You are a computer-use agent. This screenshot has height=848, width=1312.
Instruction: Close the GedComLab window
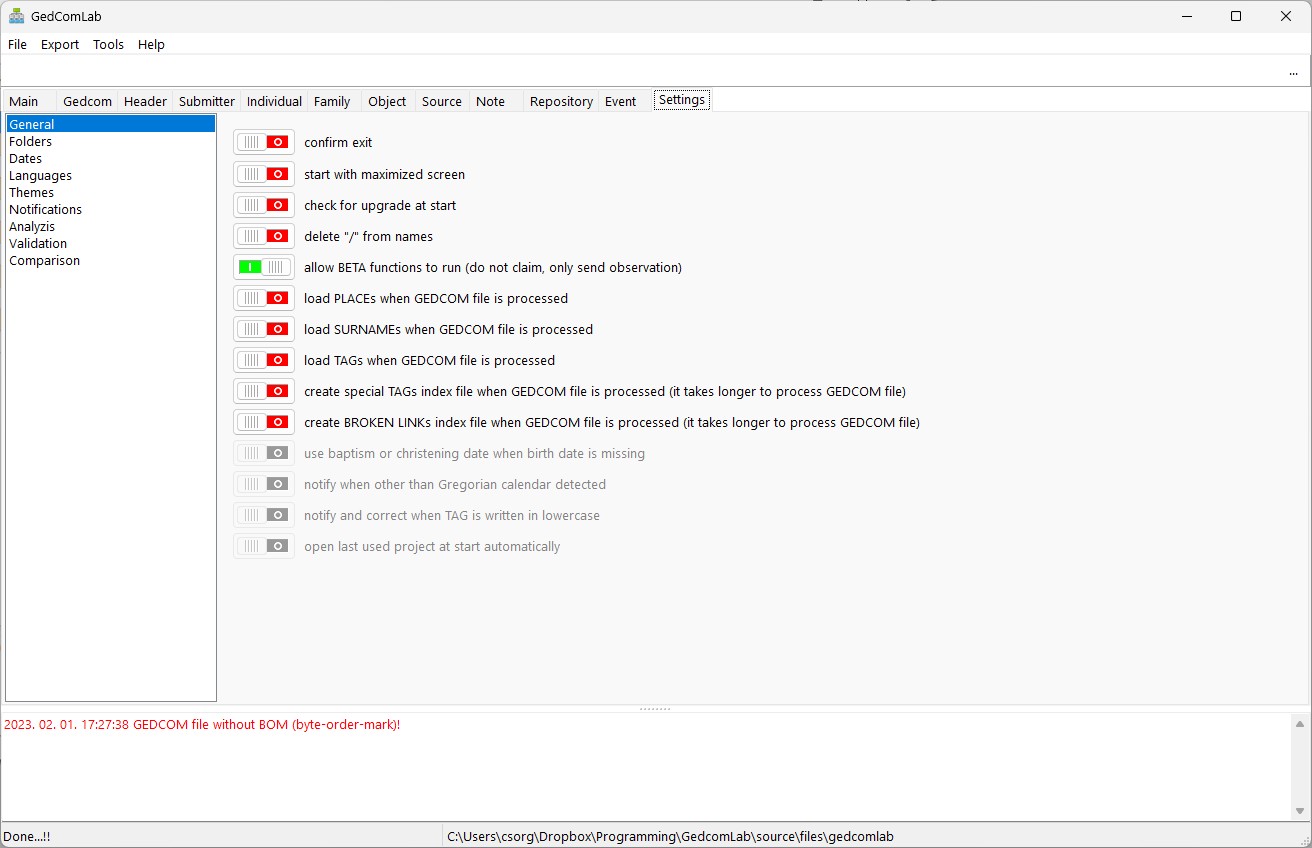pos(1286,16)
